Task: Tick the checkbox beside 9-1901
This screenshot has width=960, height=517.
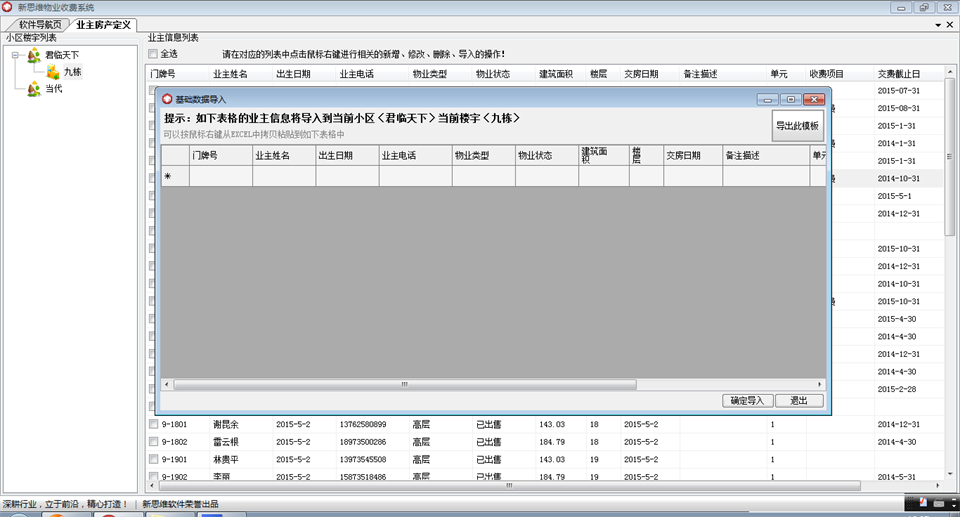Action: tap(154, 459)
